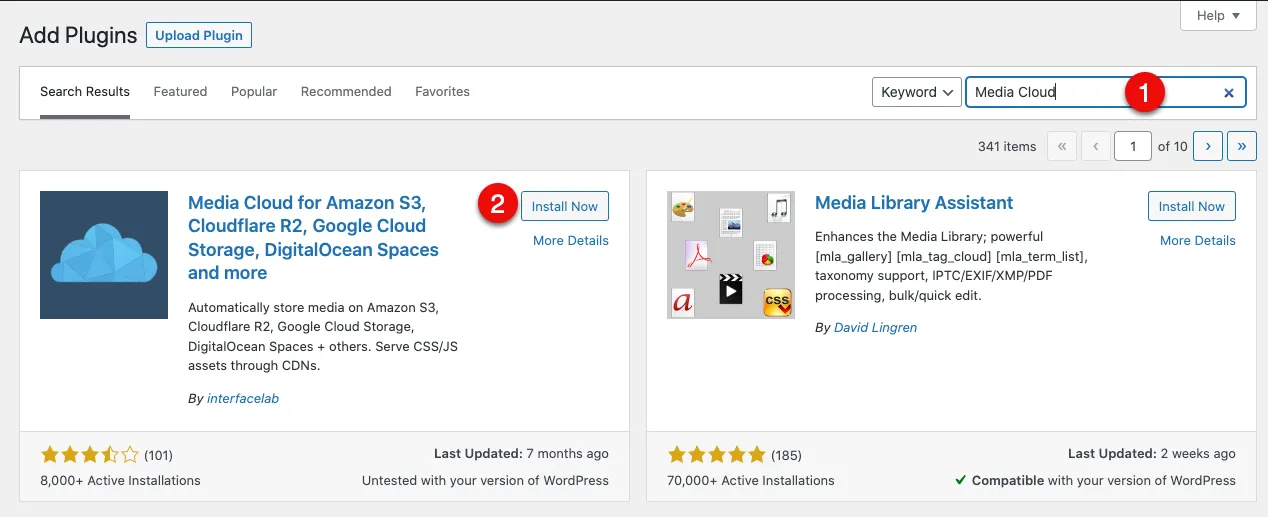Click Last Updated 2 weeks ago text

(1152, 454)
